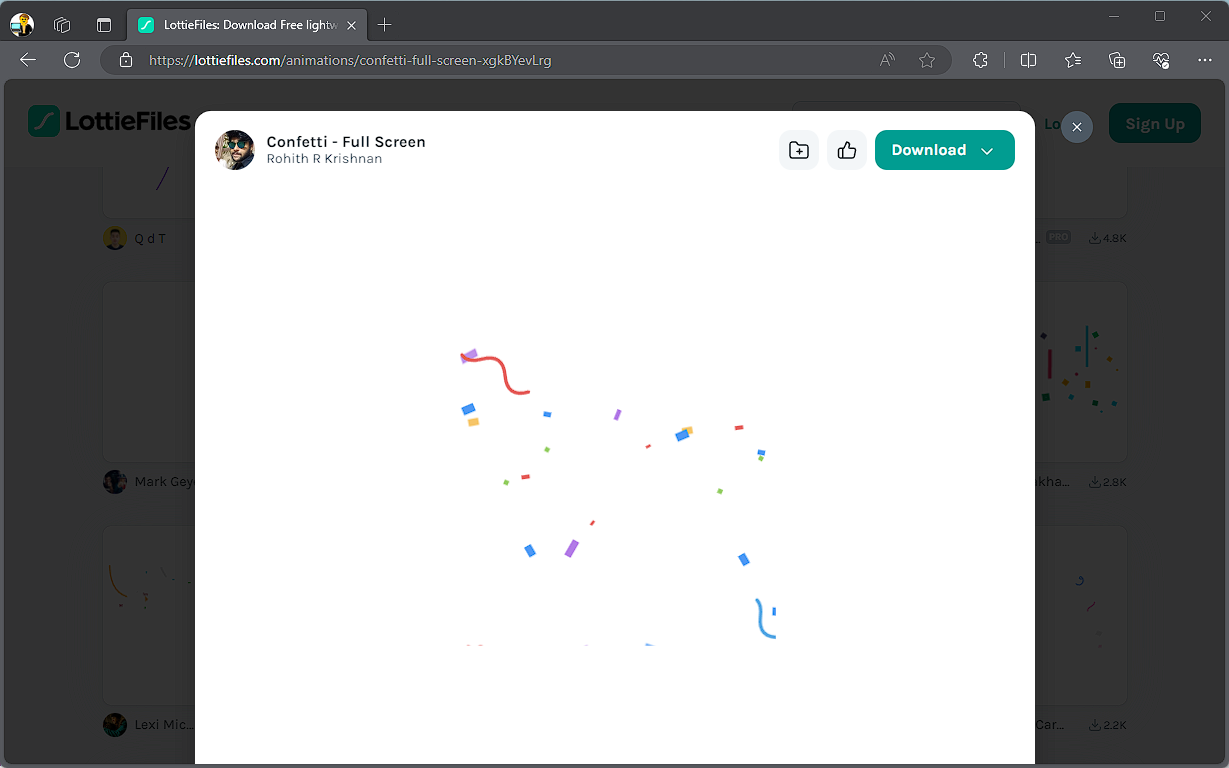Expand the Download dropdown chevron
1229x768 pixels.
pyautogui.click(x=987, y=151)
